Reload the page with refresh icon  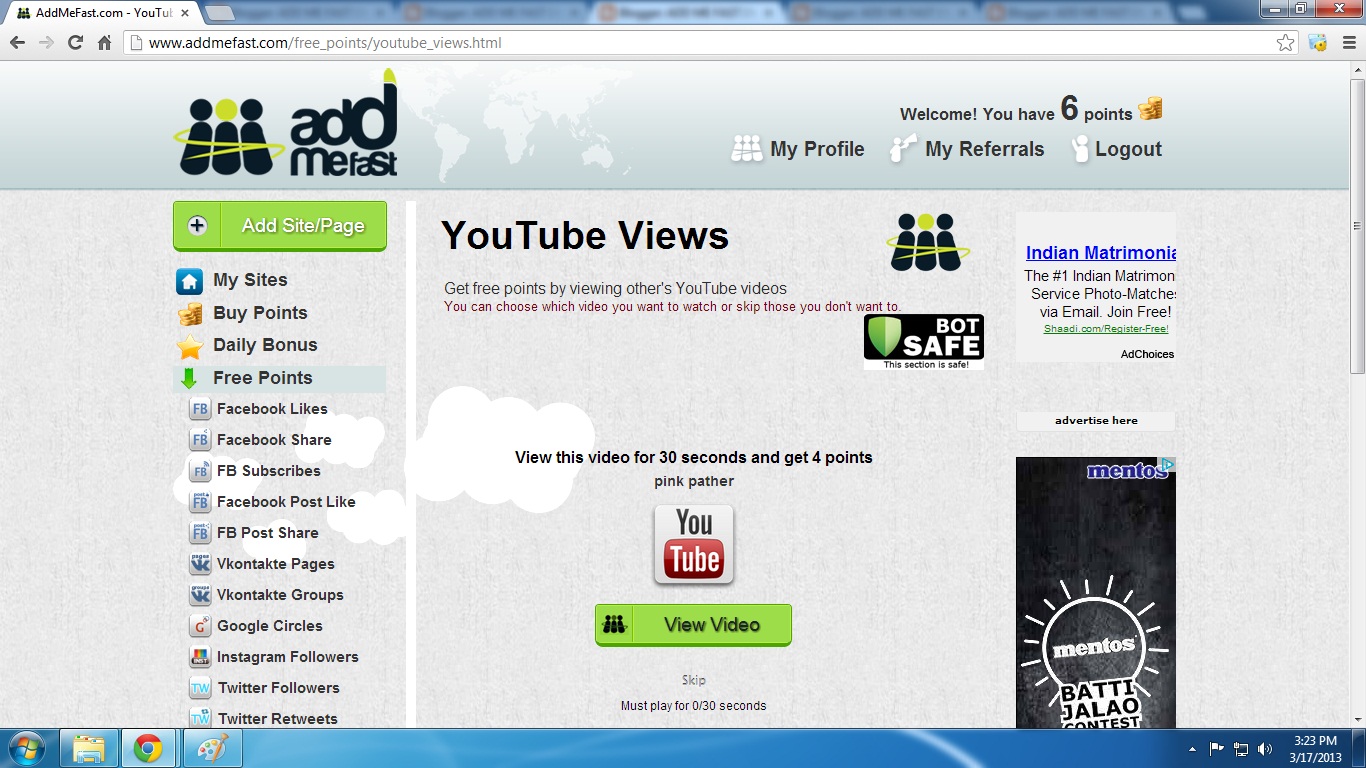pyautogui.click(x=75, y=43)
